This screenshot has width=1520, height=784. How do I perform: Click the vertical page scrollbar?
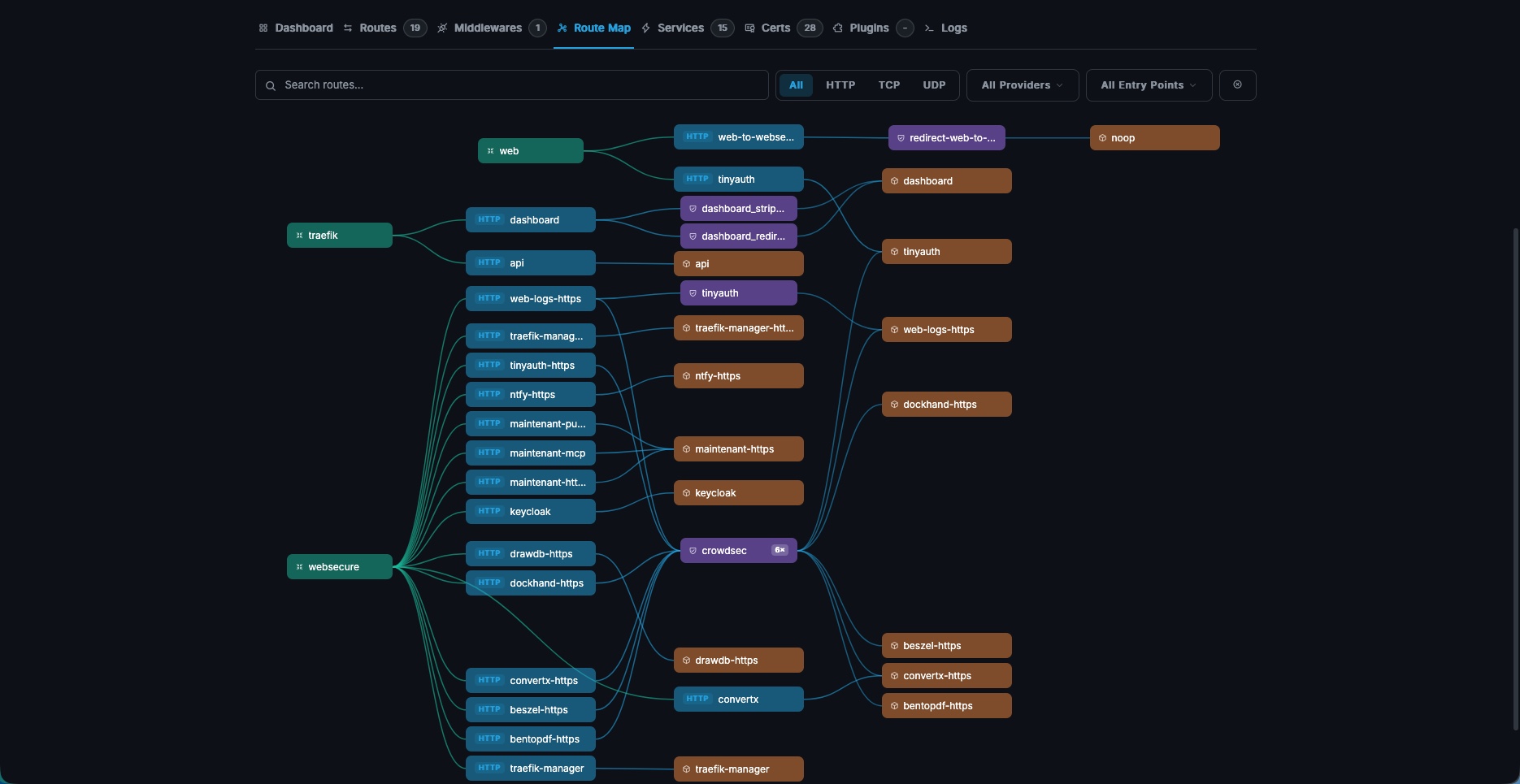coord(1517,479)
